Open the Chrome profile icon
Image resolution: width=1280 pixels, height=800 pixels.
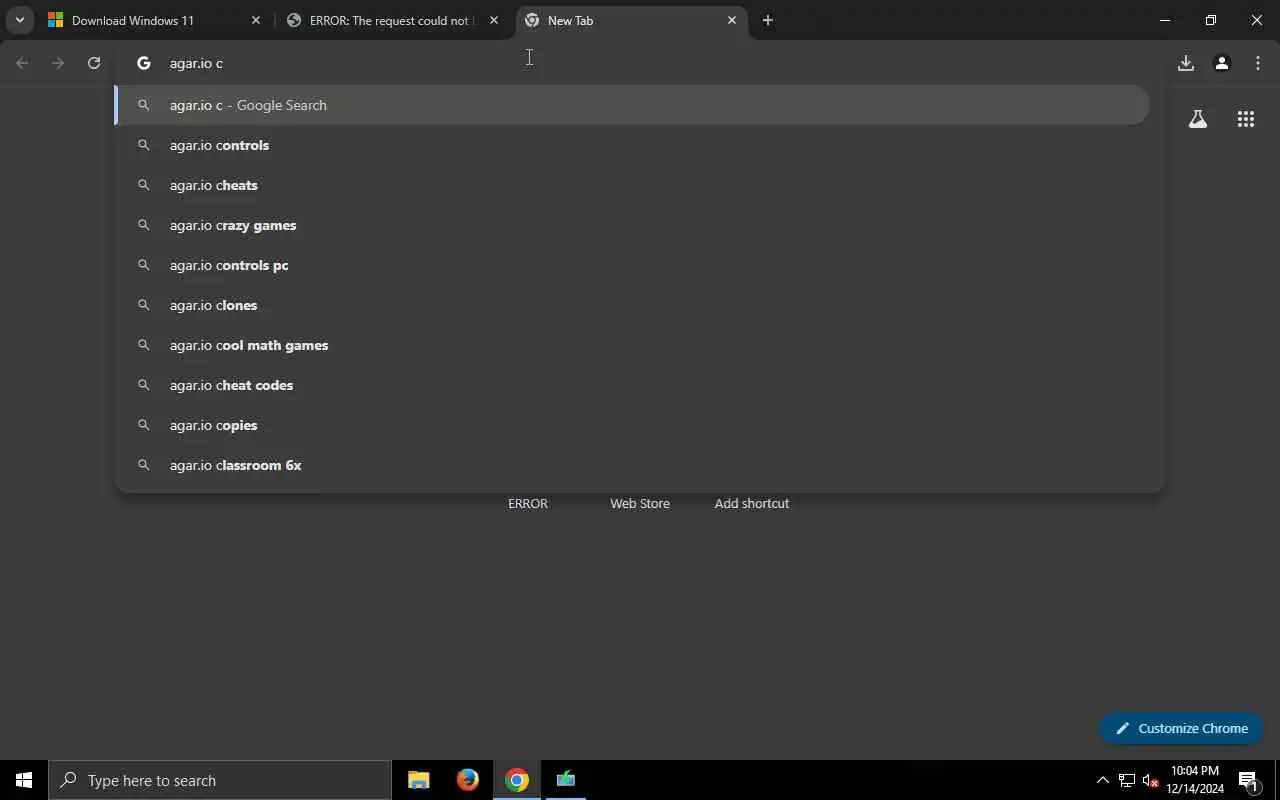click(1222, 63)
